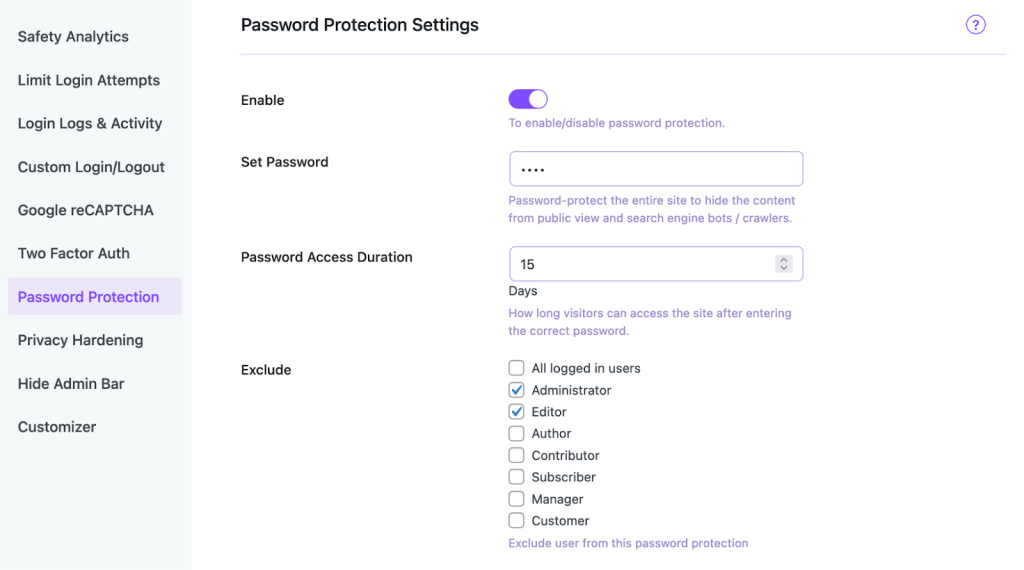Check the All logged in users checkbox

[516, 368]
